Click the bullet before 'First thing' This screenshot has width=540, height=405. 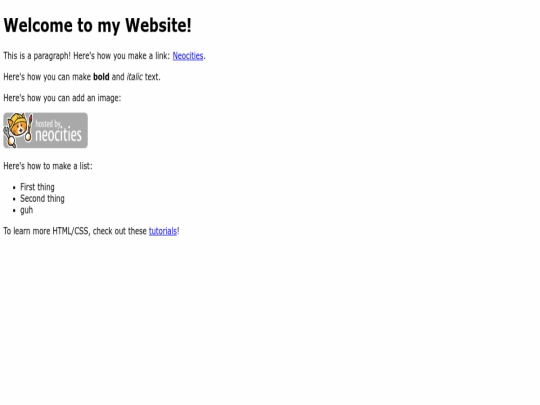click(x=14, y=188)
